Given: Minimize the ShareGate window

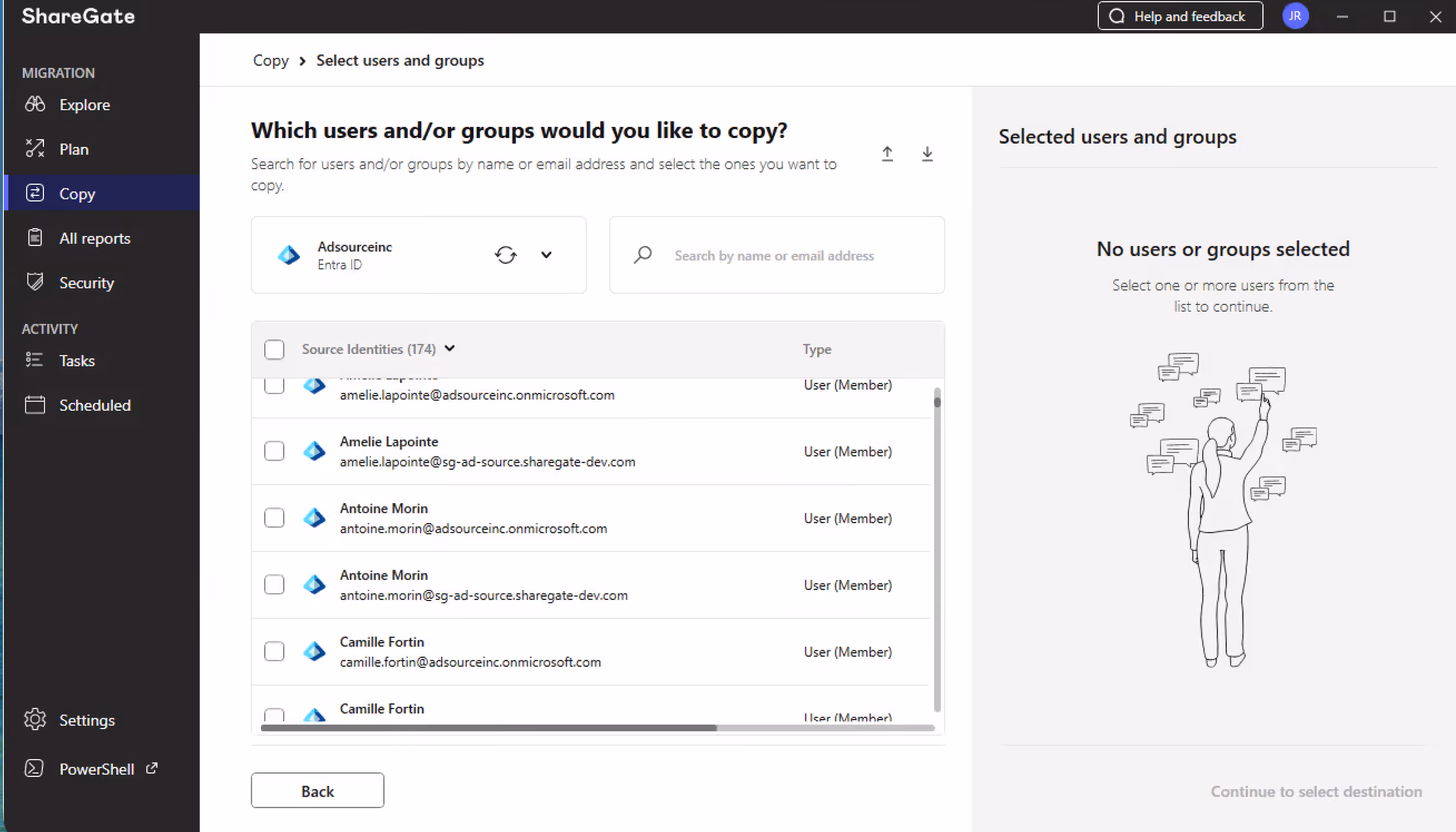Looking at the screenshot, I should (1343, 17).
